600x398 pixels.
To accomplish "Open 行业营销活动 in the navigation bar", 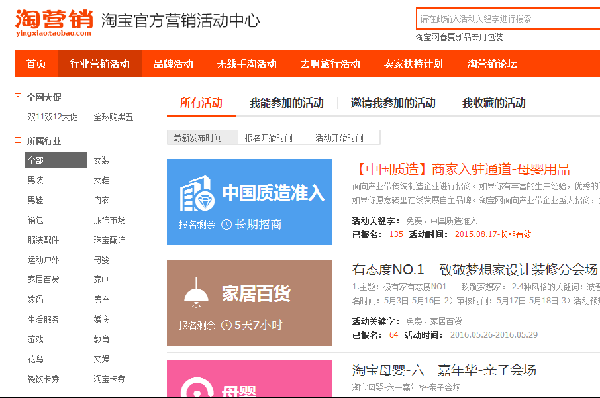I will click(x=100, y=64).
